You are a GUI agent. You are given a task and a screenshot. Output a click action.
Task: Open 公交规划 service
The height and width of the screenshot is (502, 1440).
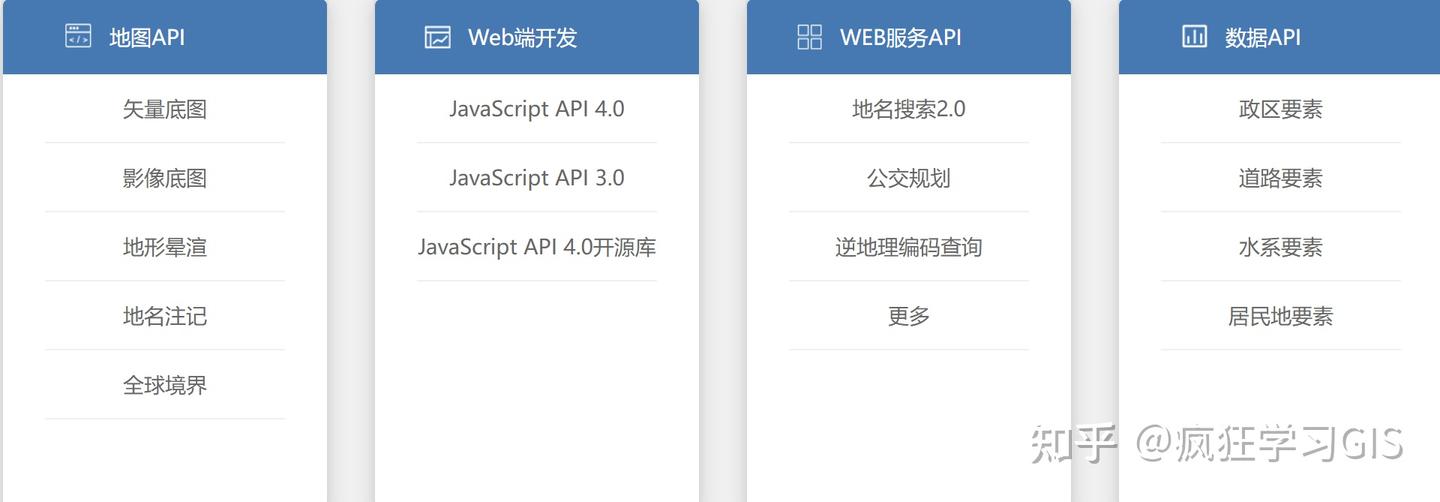pos(909,178)
